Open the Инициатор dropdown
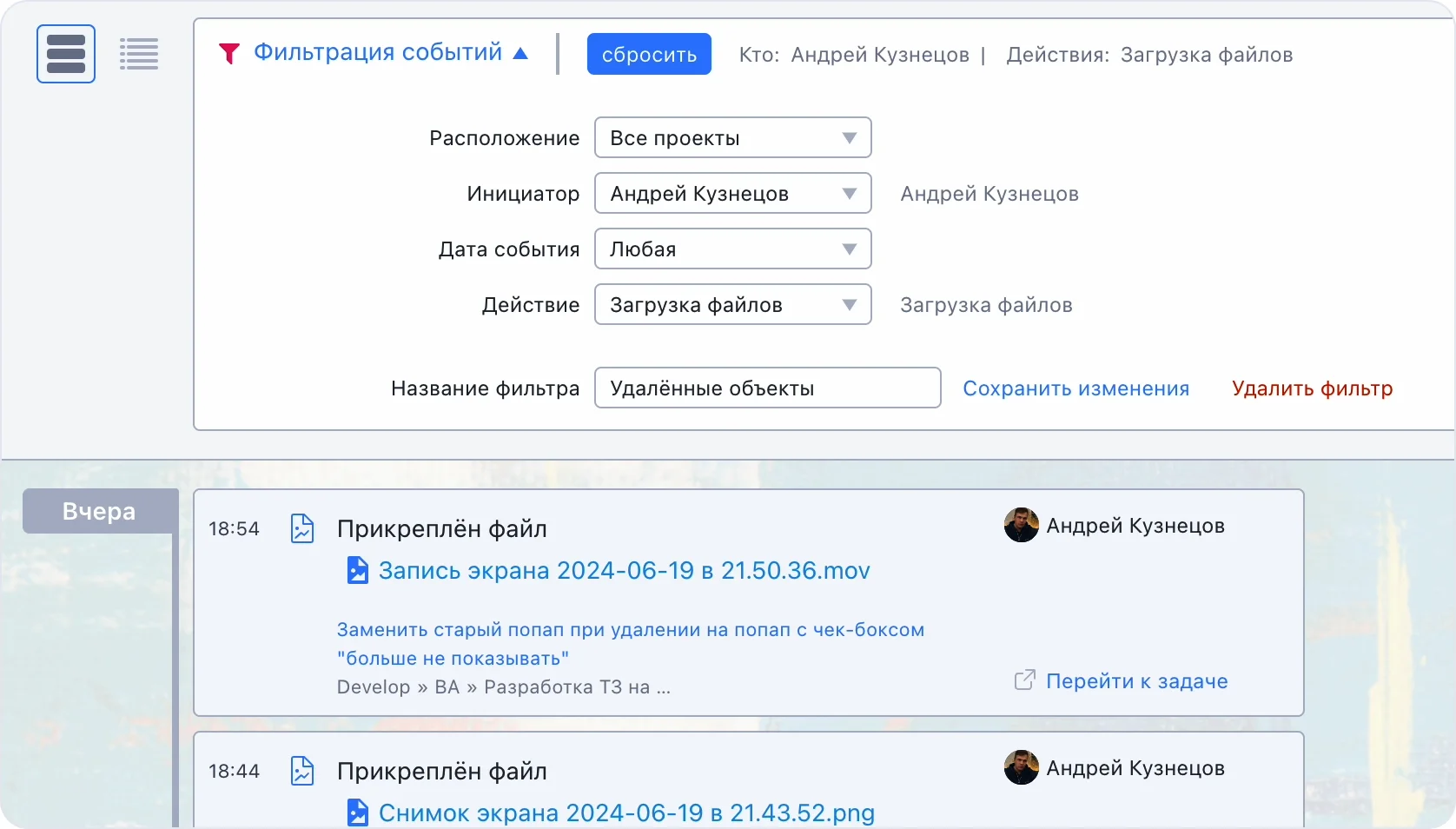Viewport: 1456px width, 829px height. click(732, 194)
